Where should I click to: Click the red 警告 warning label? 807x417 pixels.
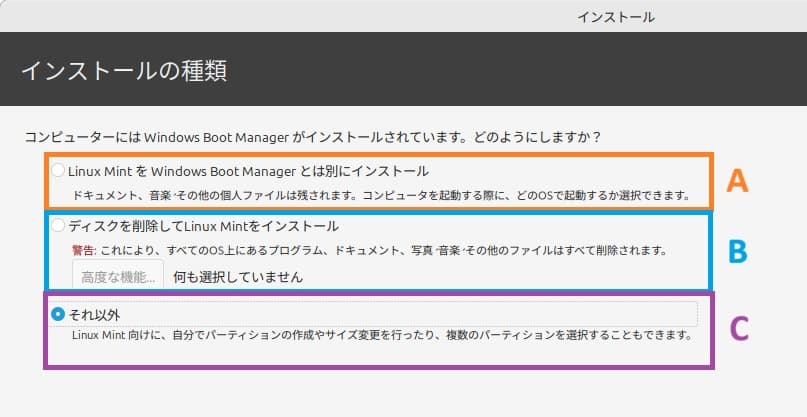(x=84, y=251)
